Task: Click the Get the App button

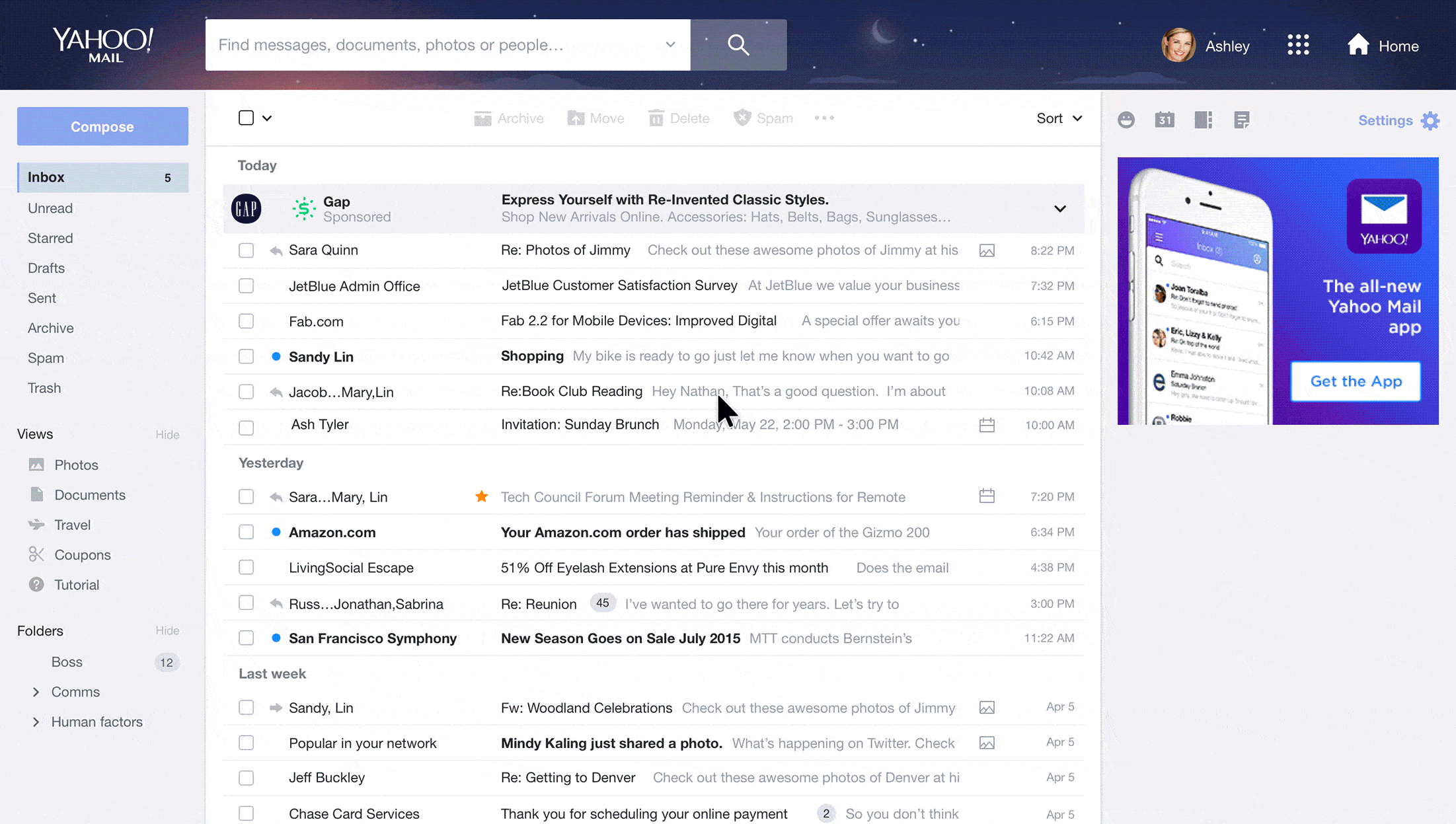Action: 1356,381
